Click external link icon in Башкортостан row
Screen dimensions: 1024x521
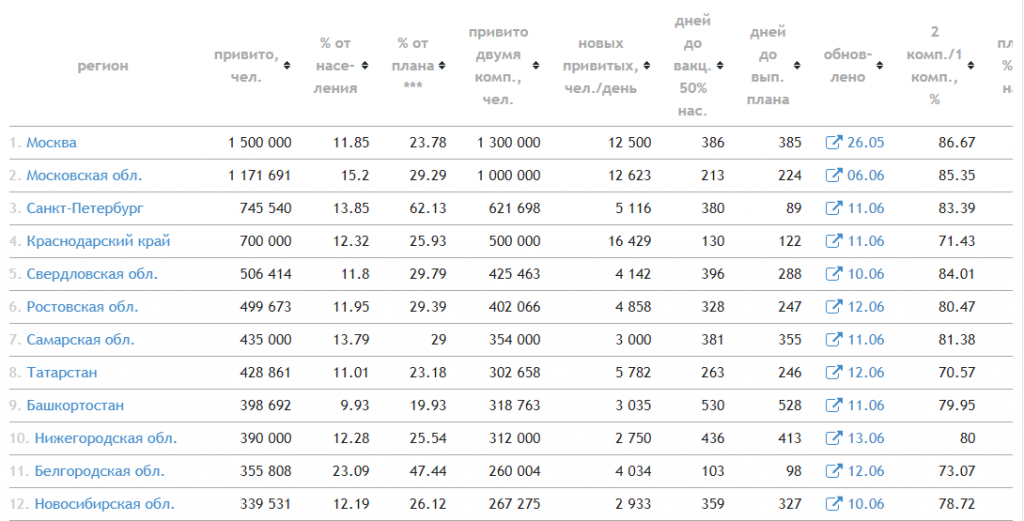(834, 405)
